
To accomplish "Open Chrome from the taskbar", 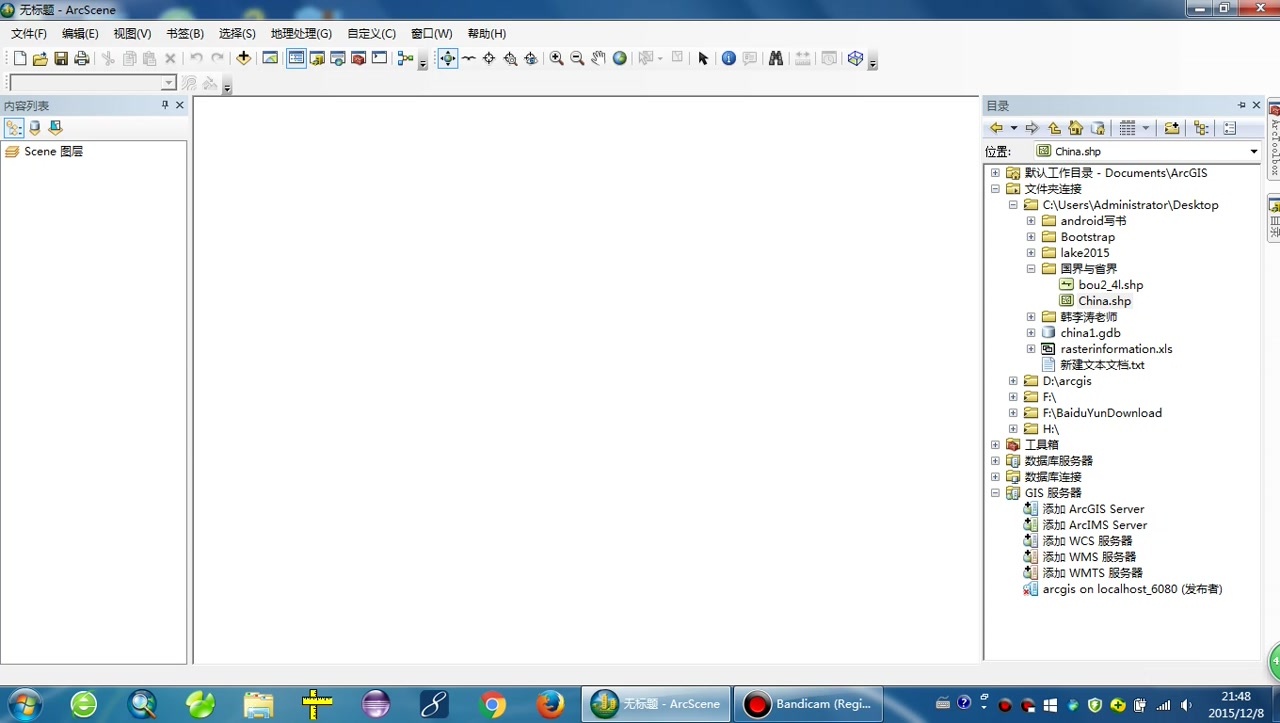I will [x=492, y=704].
